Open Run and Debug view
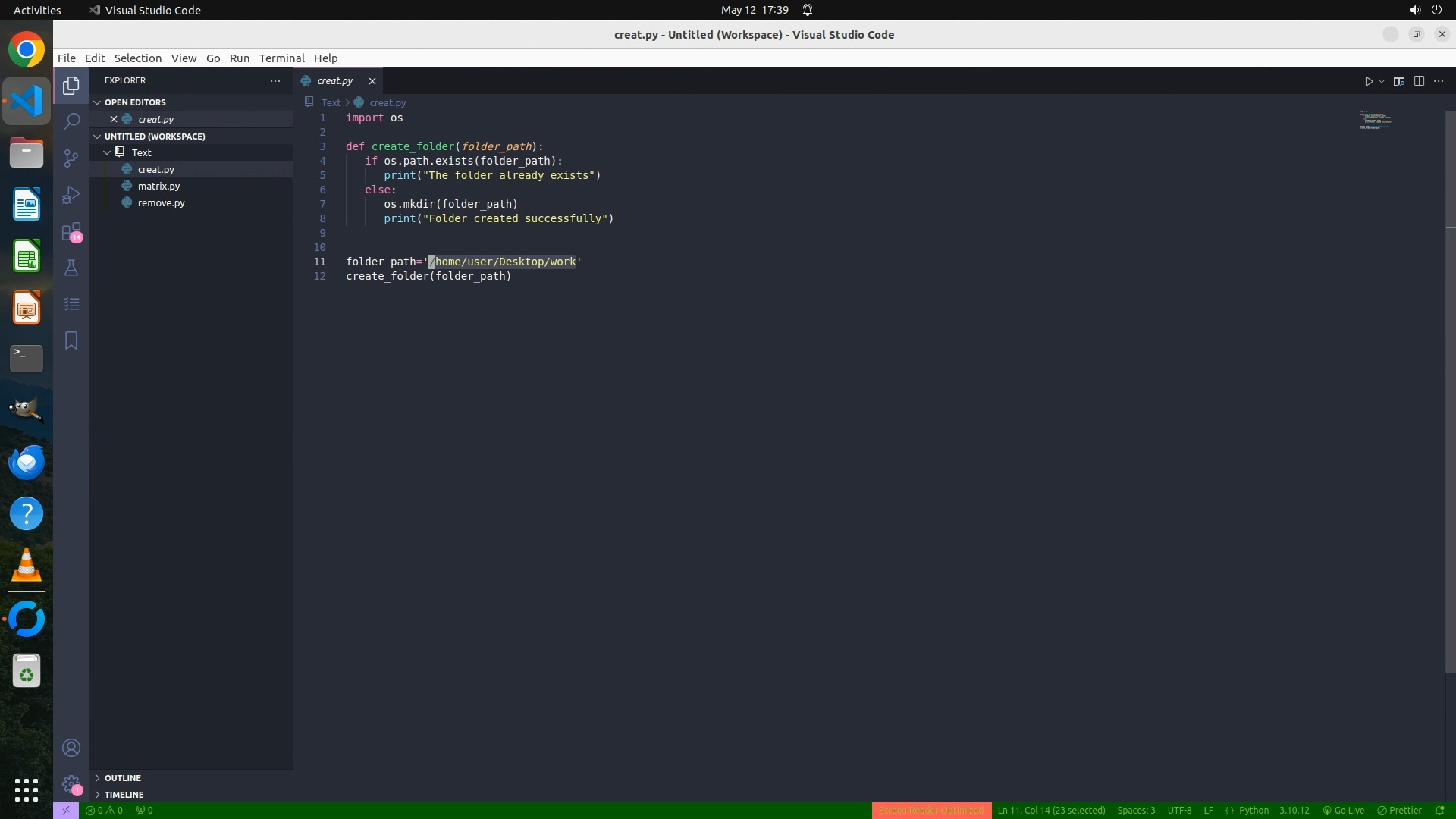1456x819 pixels. [71, 195]
